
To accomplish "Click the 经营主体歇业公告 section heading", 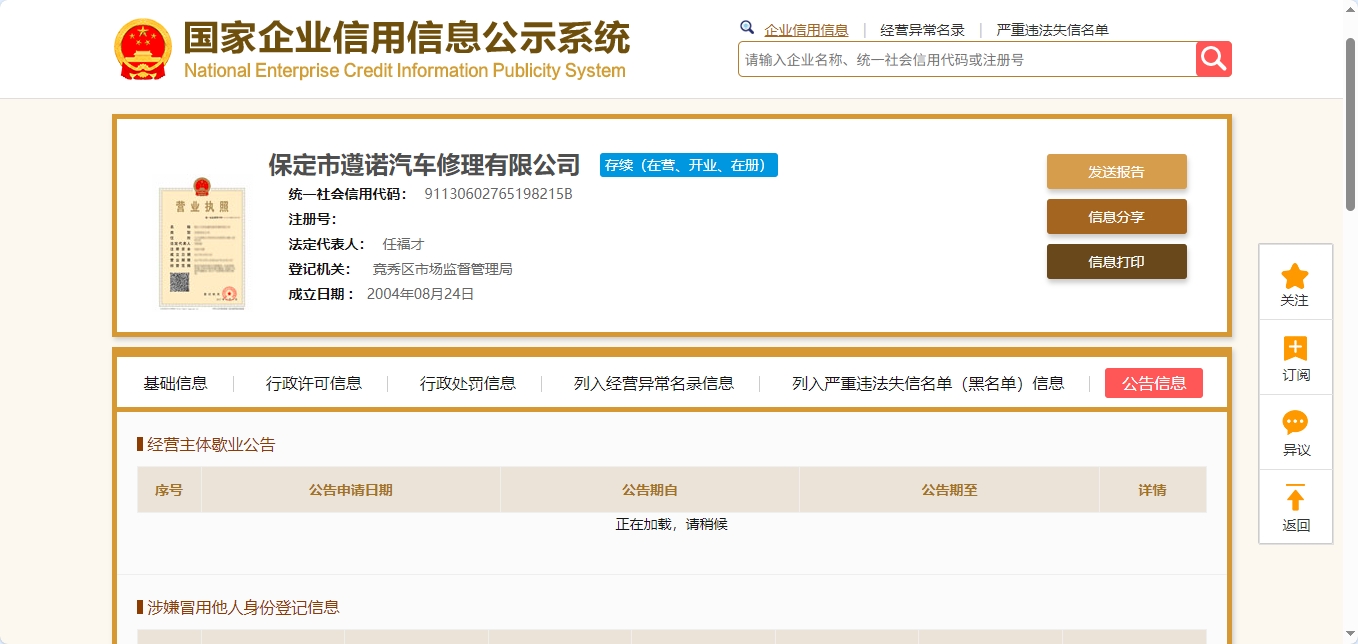I will click(x=211, y=445).
